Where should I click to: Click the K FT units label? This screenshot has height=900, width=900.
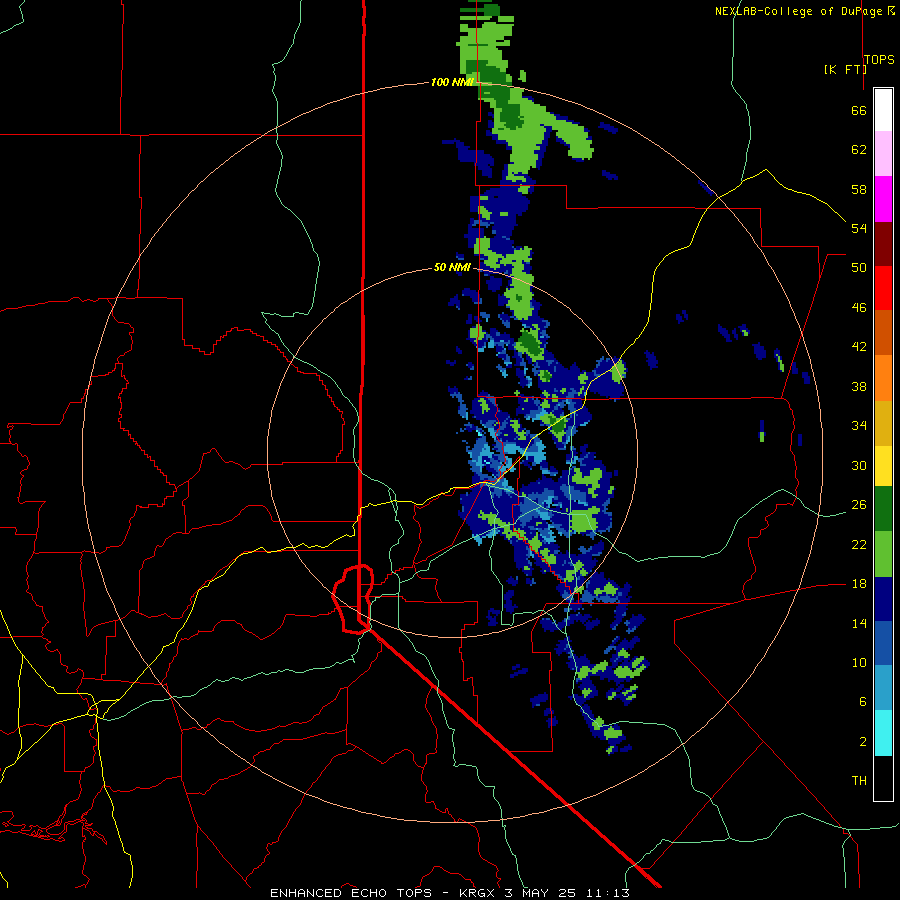click(x=845, y=69)
